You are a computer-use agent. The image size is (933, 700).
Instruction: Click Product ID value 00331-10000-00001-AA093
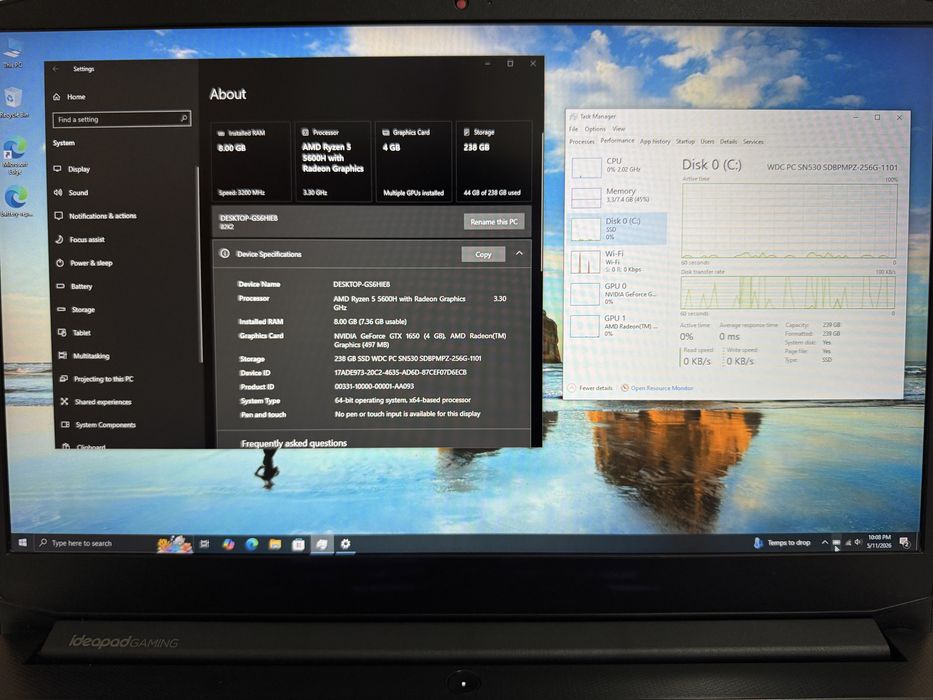374,386
